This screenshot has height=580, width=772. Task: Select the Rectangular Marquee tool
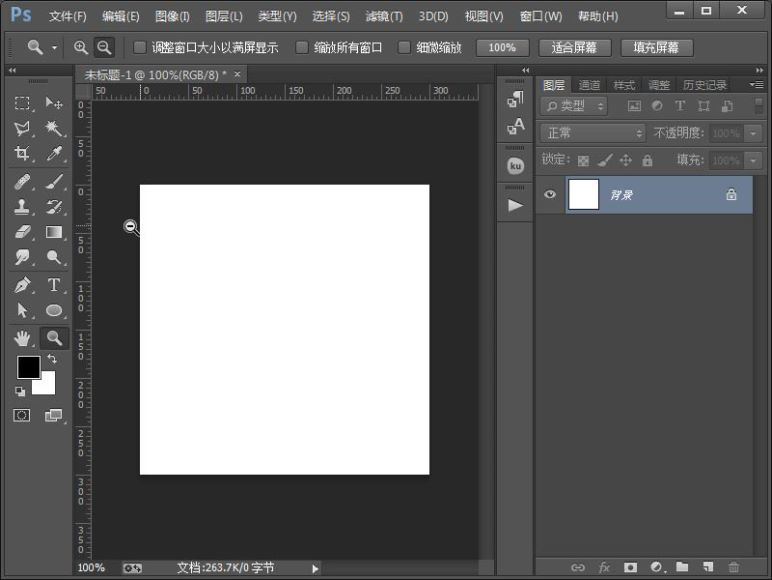point(22,103)
